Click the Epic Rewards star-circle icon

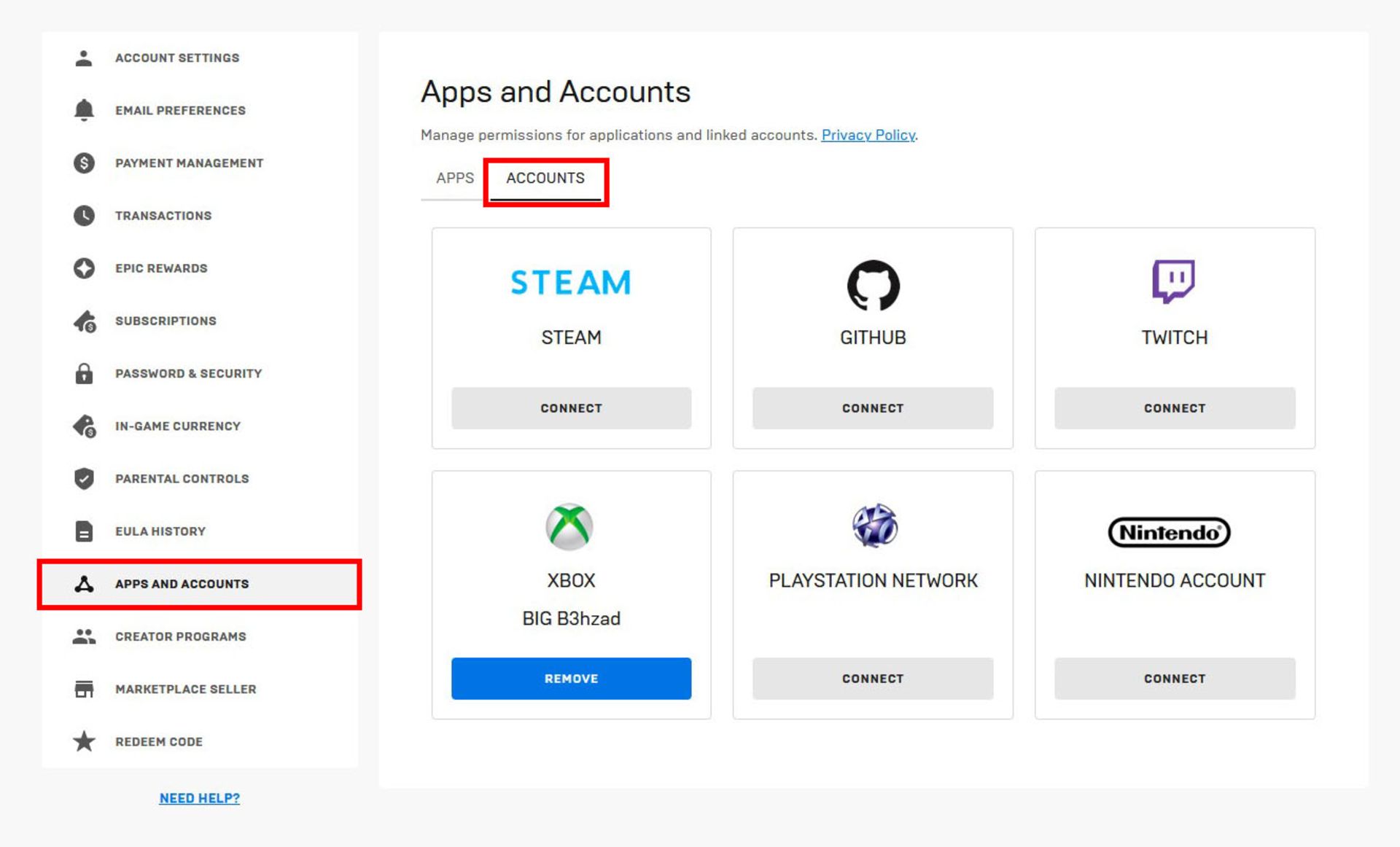click(84, 268)
